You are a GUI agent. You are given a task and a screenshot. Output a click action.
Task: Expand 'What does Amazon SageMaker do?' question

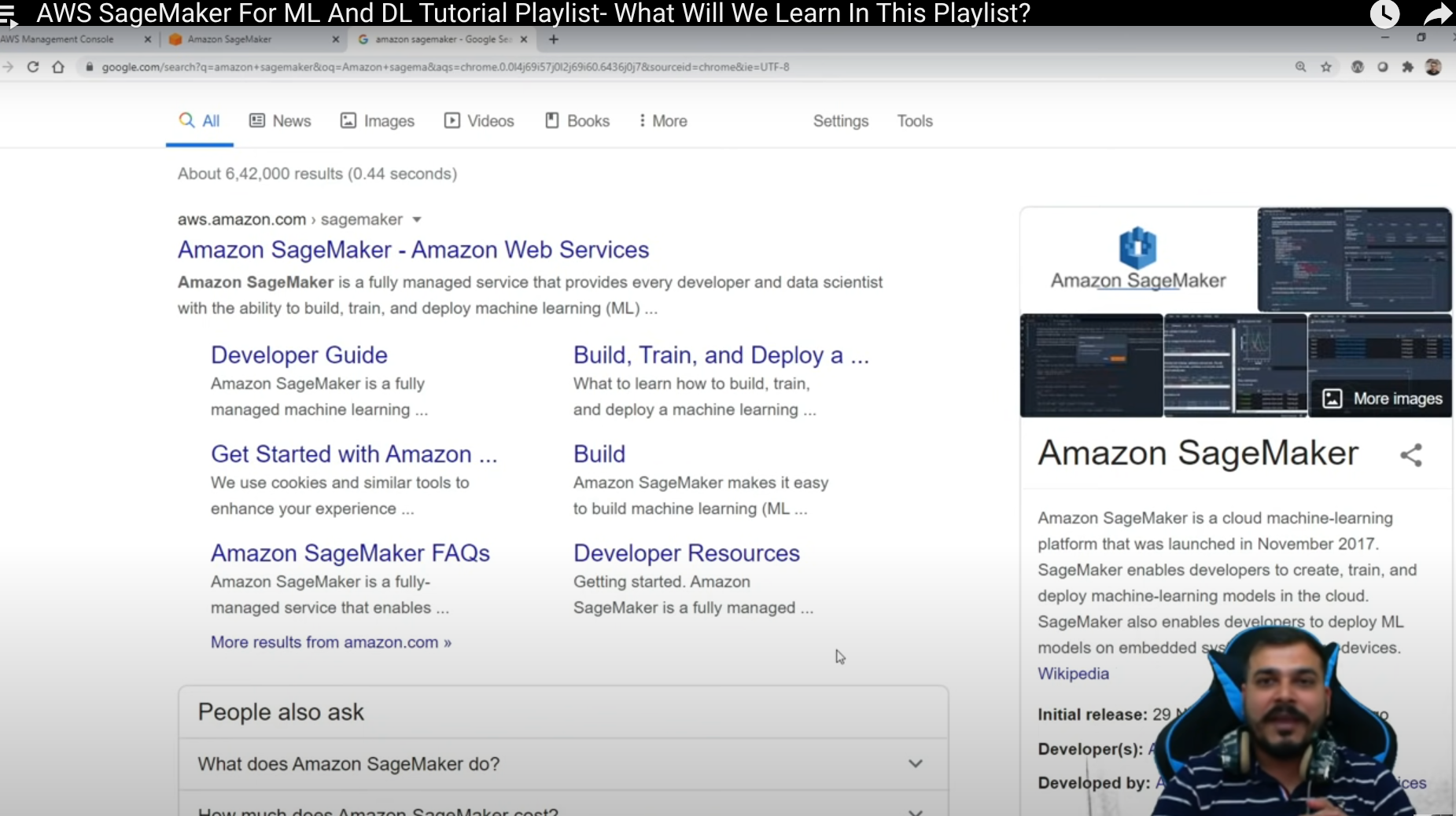(x=563, y=763)
